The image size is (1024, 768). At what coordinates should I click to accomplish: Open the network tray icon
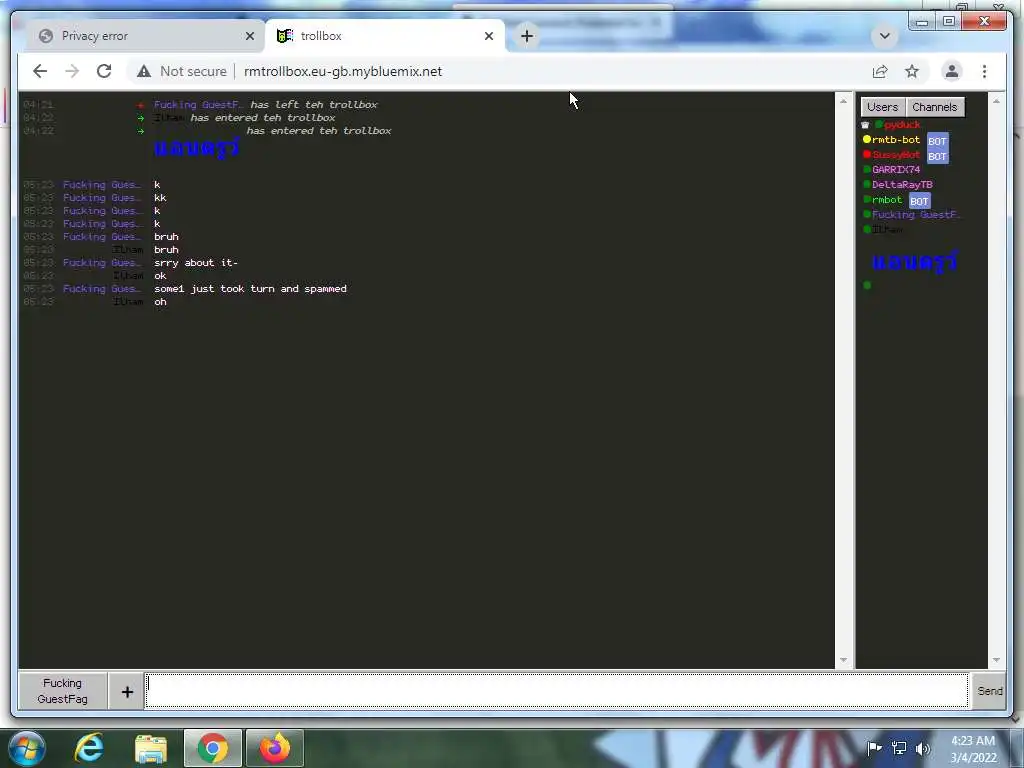click(x=899, y=748)
